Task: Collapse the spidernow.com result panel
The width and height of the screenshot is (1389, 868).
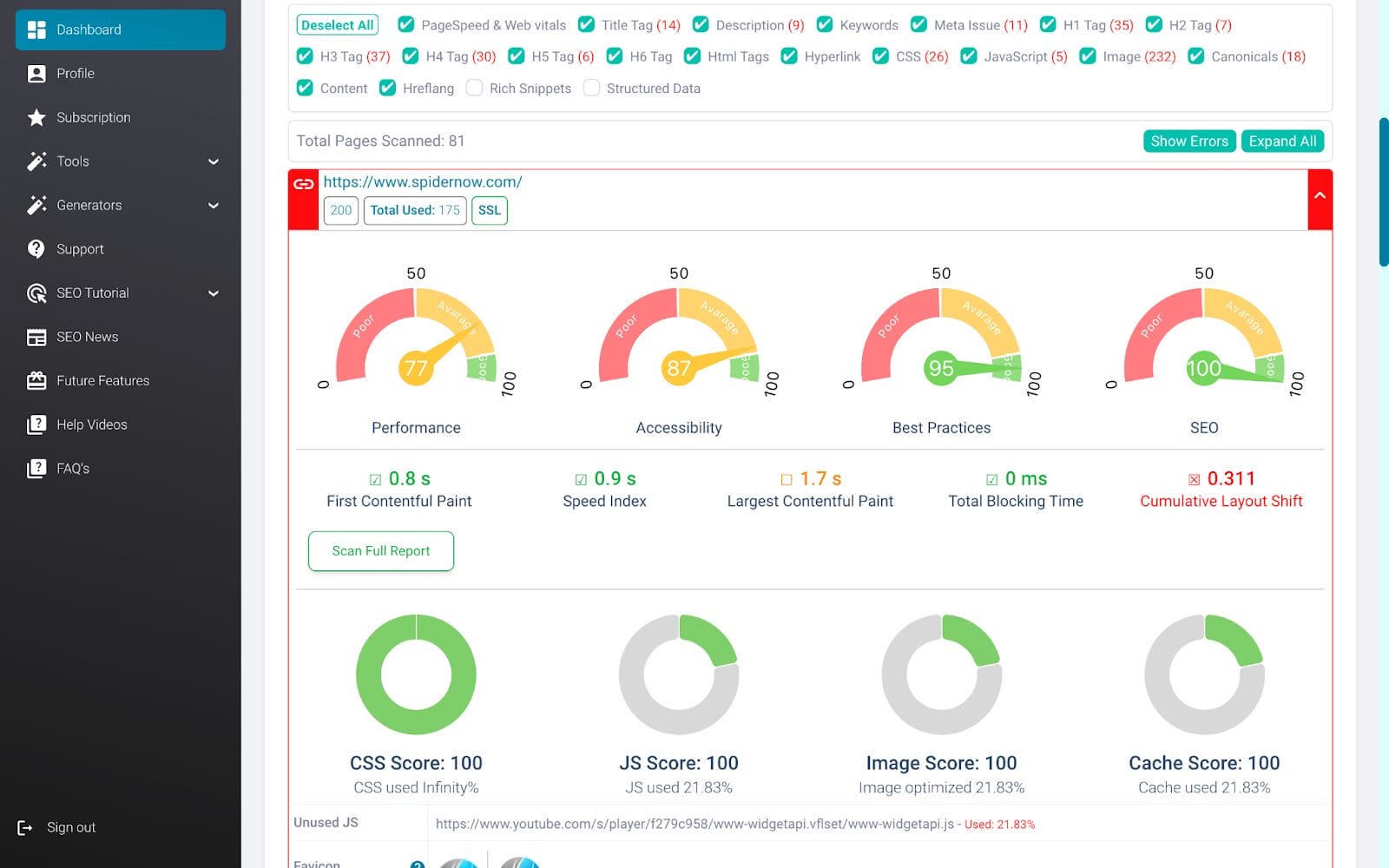Action: pyautogui.click(x=1320, y=196)
